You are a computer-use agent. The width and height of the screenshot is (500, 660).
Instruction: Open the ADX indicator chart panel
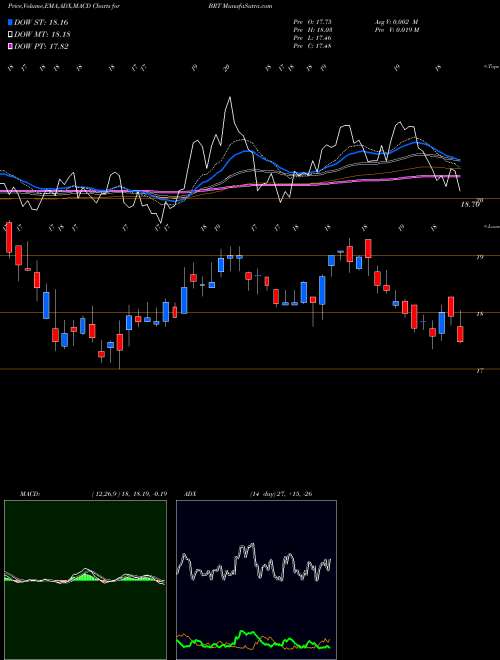256,580
